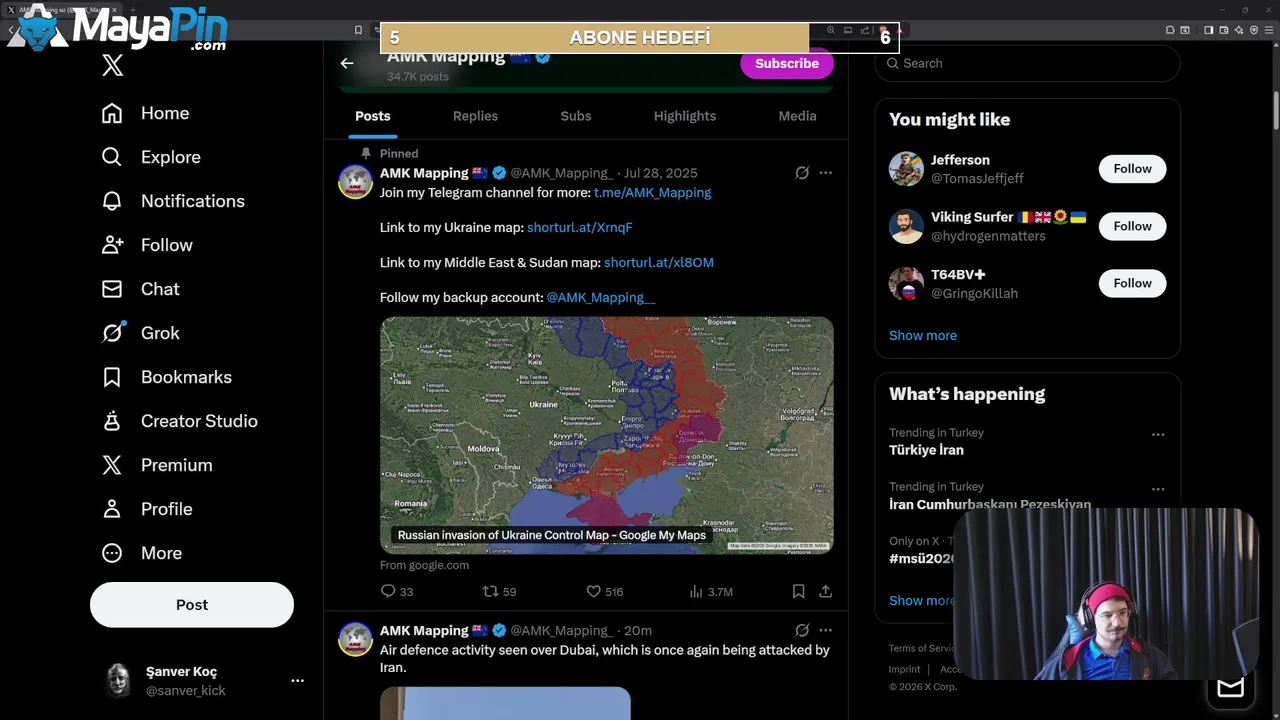Open account switcher dots beside Şanver Koç
Screen dimensions: 1280x720
pos(297,680)
